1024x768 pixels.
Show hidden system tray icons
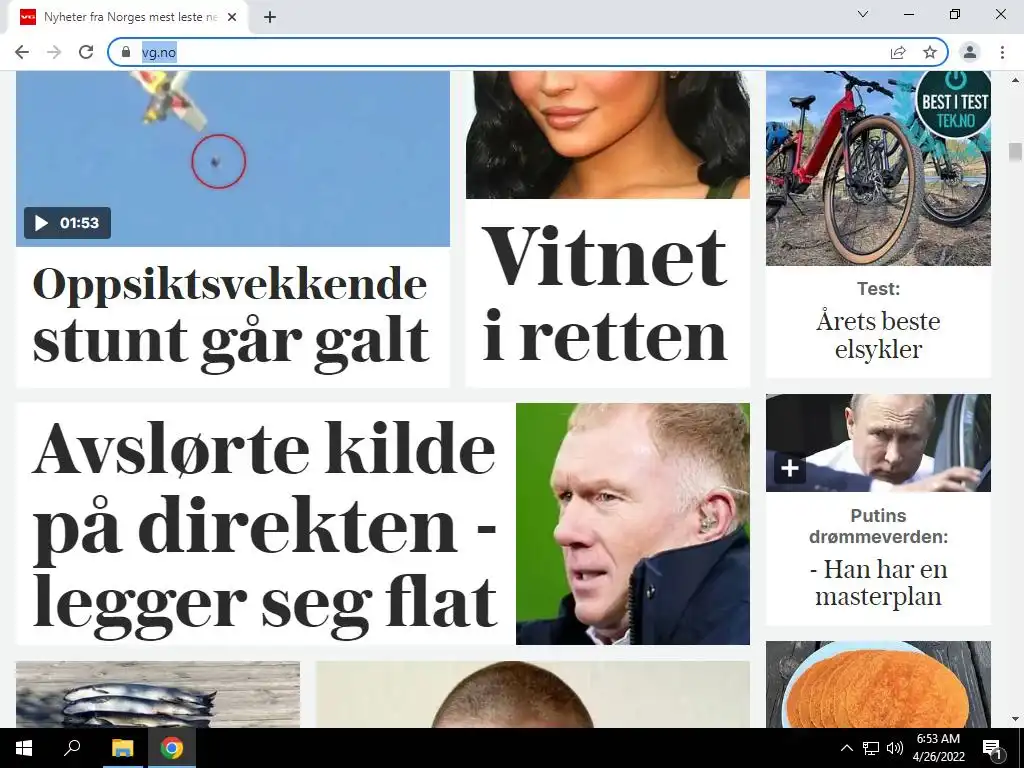coord(846,748)
